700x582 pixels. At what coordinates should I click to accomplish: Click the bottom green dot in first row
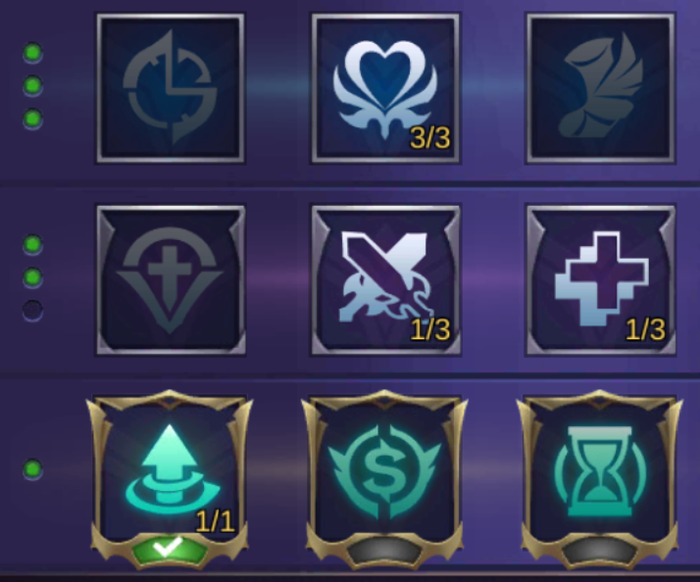pos(33,118)
